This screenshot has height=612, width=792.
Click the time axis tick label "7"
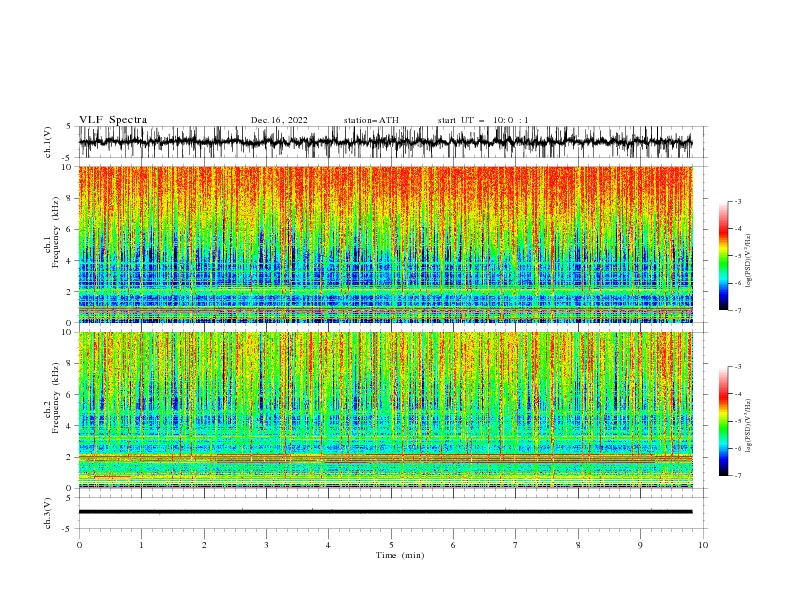point(516,545)
